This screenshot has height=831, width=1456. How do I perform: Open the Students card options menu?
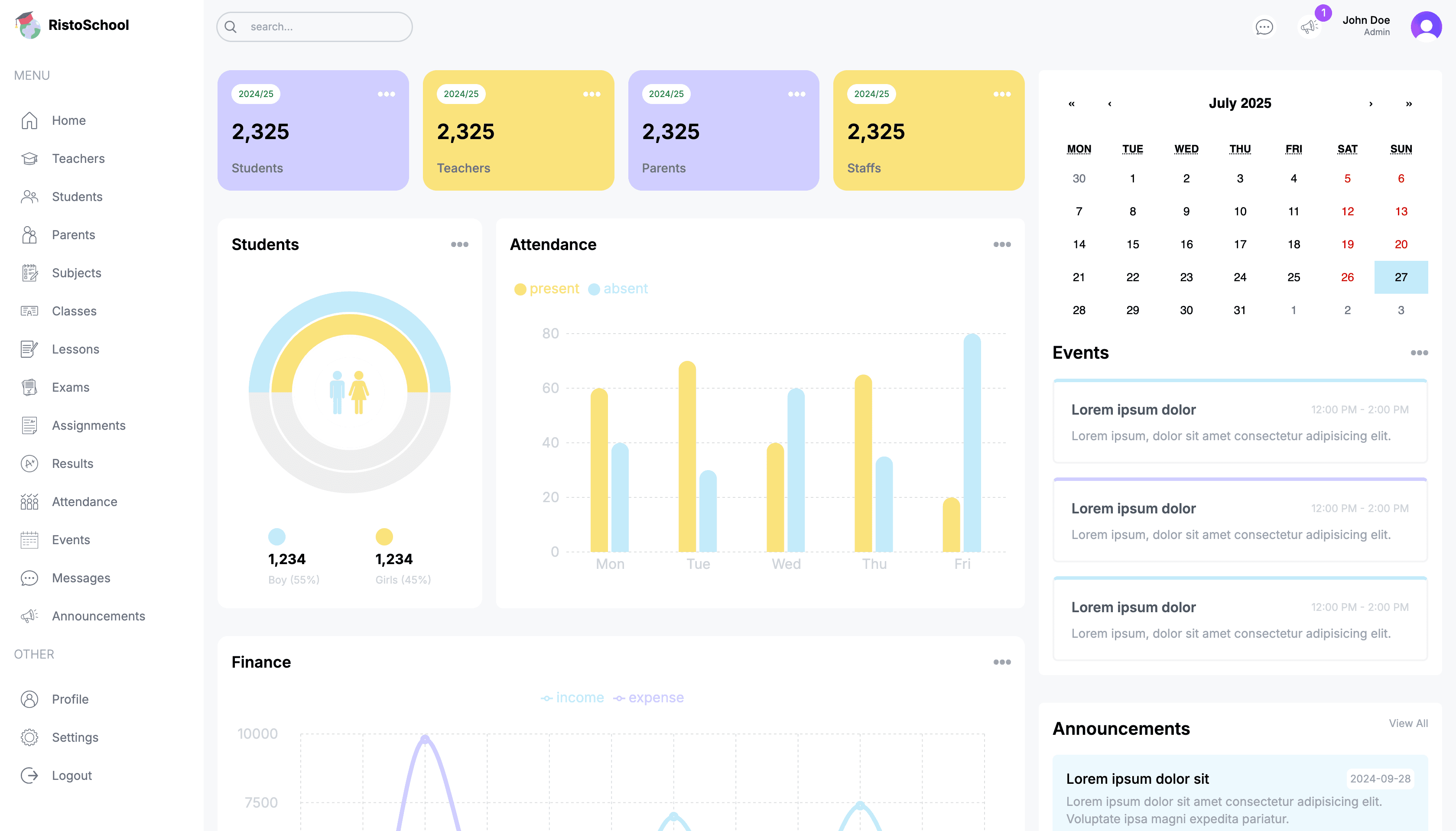[459, 243]
